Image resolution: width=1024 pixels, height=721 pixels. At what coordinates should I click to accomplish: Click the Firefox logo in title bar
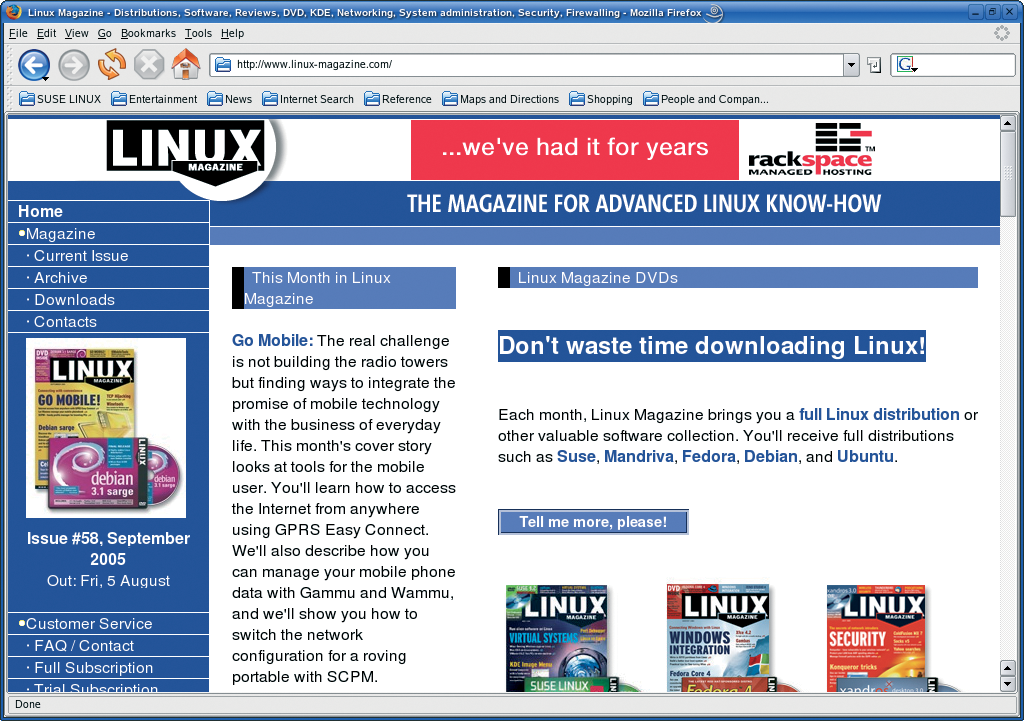tap(13, 12)
